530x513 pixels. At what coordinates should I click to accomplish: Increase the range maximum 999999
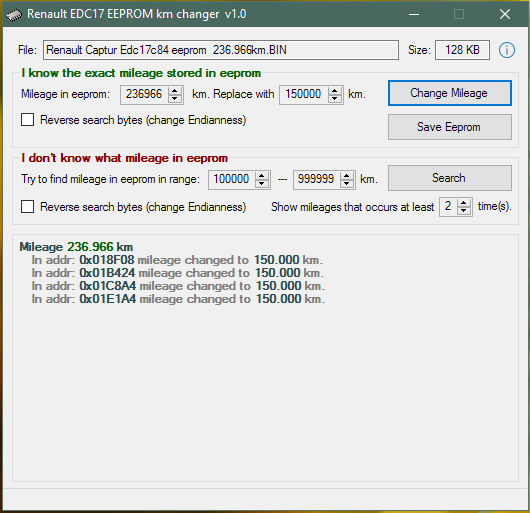coord(346,175)
